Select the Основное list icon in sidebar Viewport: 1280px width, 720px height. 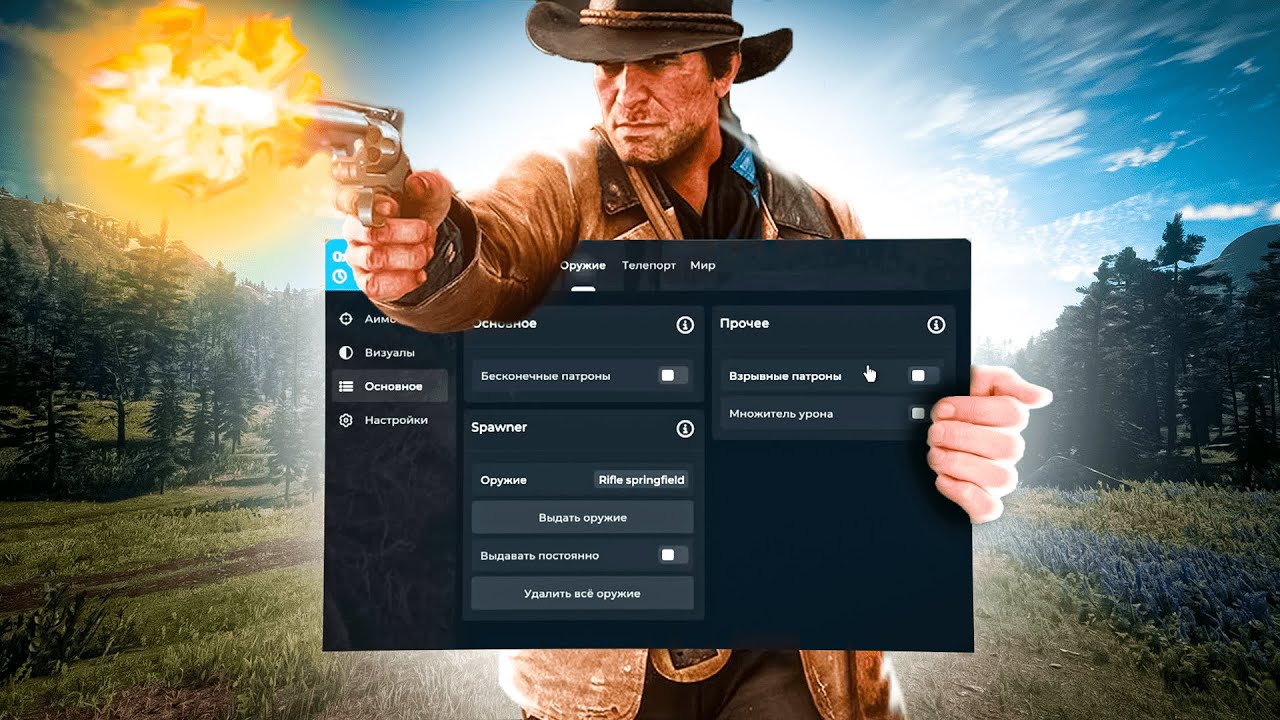click(x=346, y=386)
